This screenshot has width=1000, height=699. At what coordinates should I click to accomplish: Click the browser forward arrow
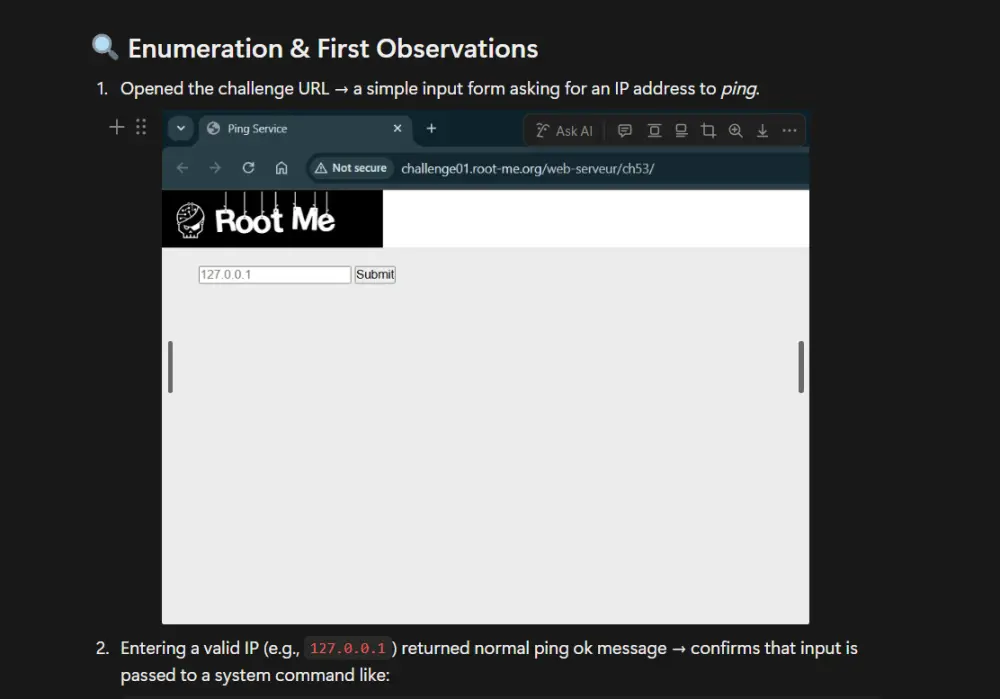pos(215,168)
